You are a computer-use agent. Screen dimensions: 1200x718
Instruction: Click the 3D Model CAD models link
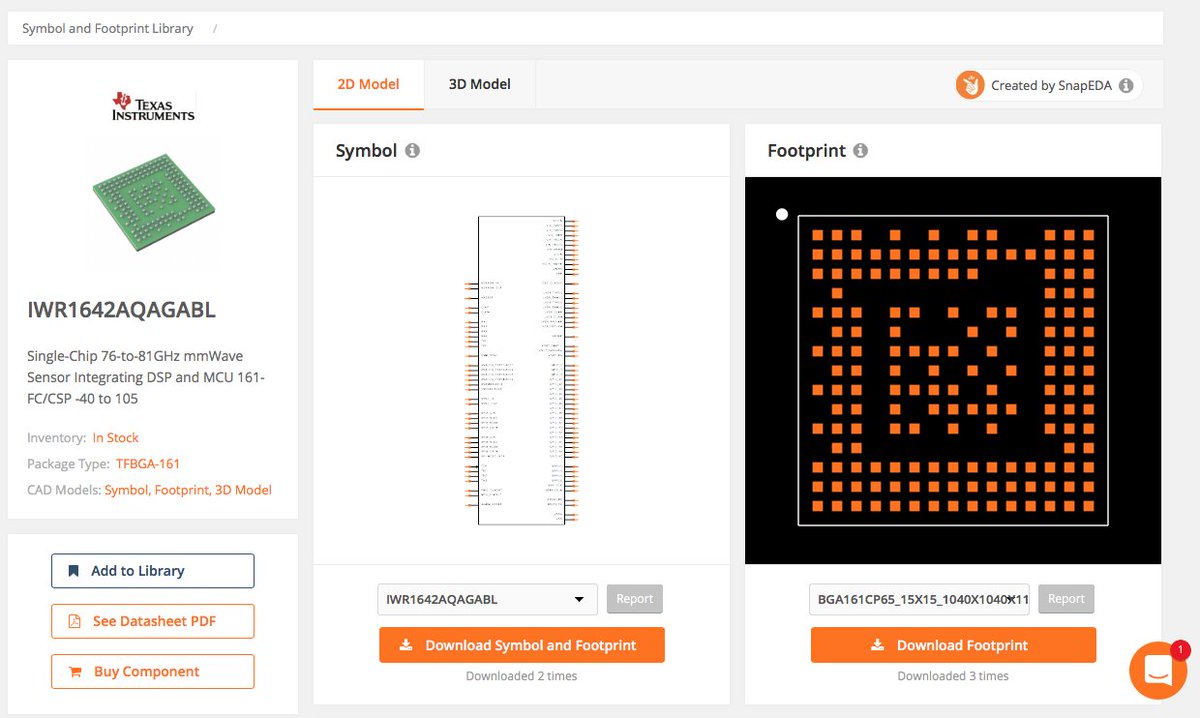click(243, 490)
